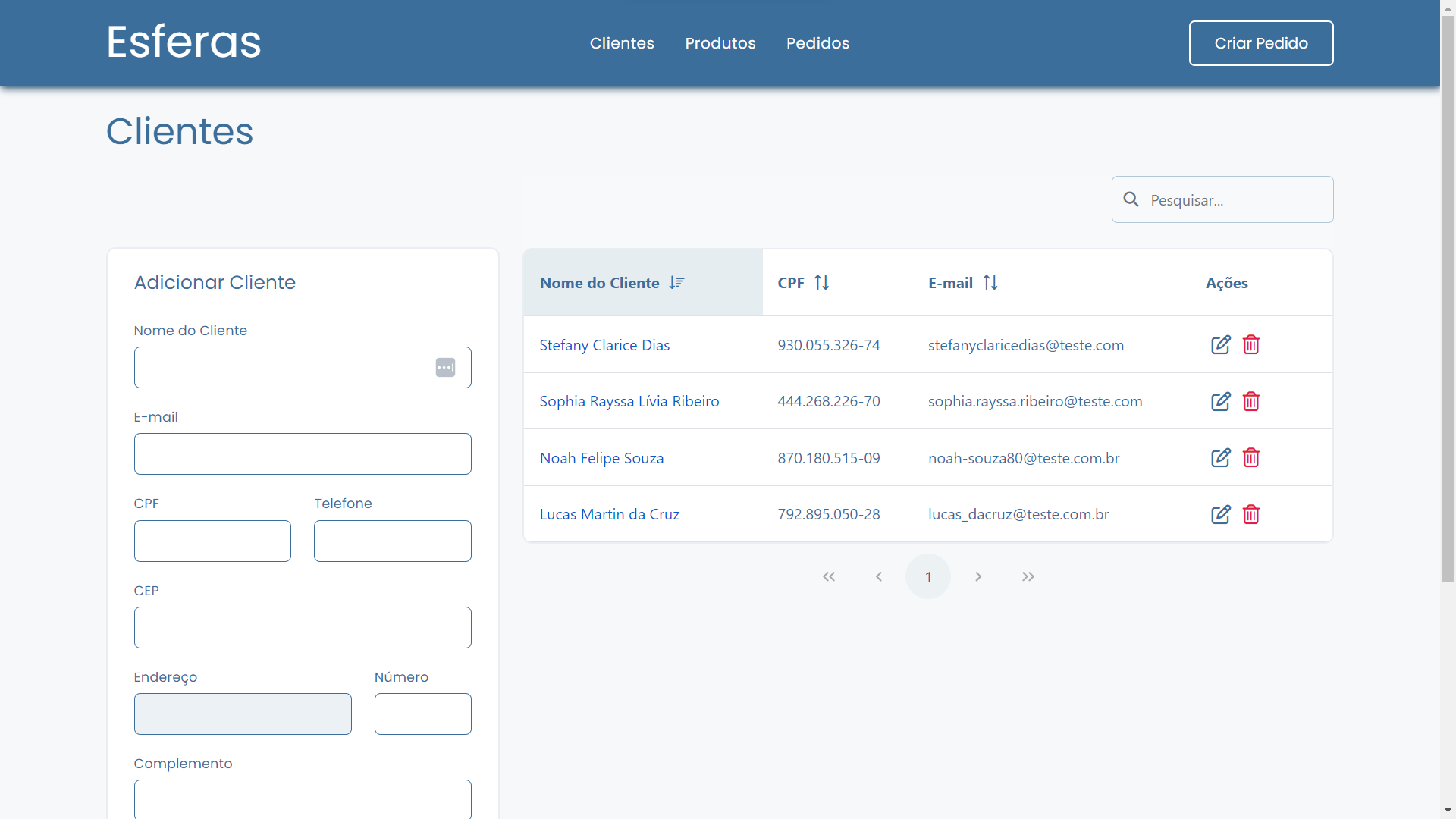Screen dimensions: 1456x819
Task: Click the Nome do Cliente input field
Action: click(x=303, y=368)
